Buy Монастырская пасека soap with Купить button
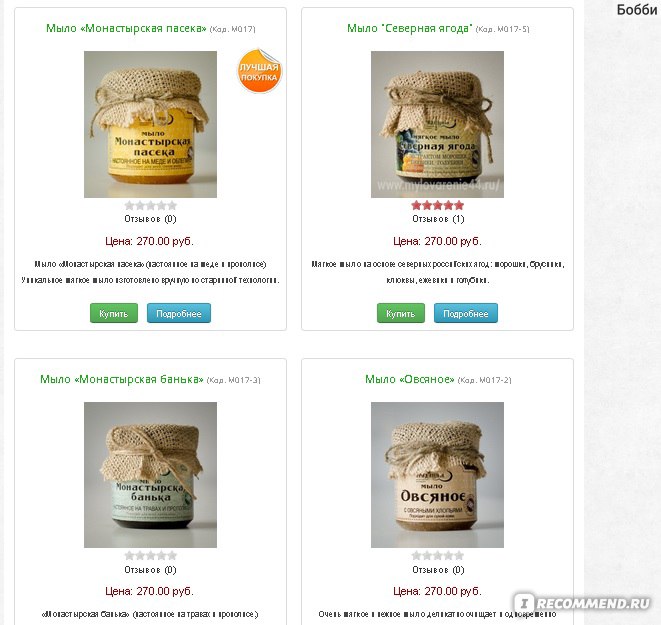 coord(114,313)
